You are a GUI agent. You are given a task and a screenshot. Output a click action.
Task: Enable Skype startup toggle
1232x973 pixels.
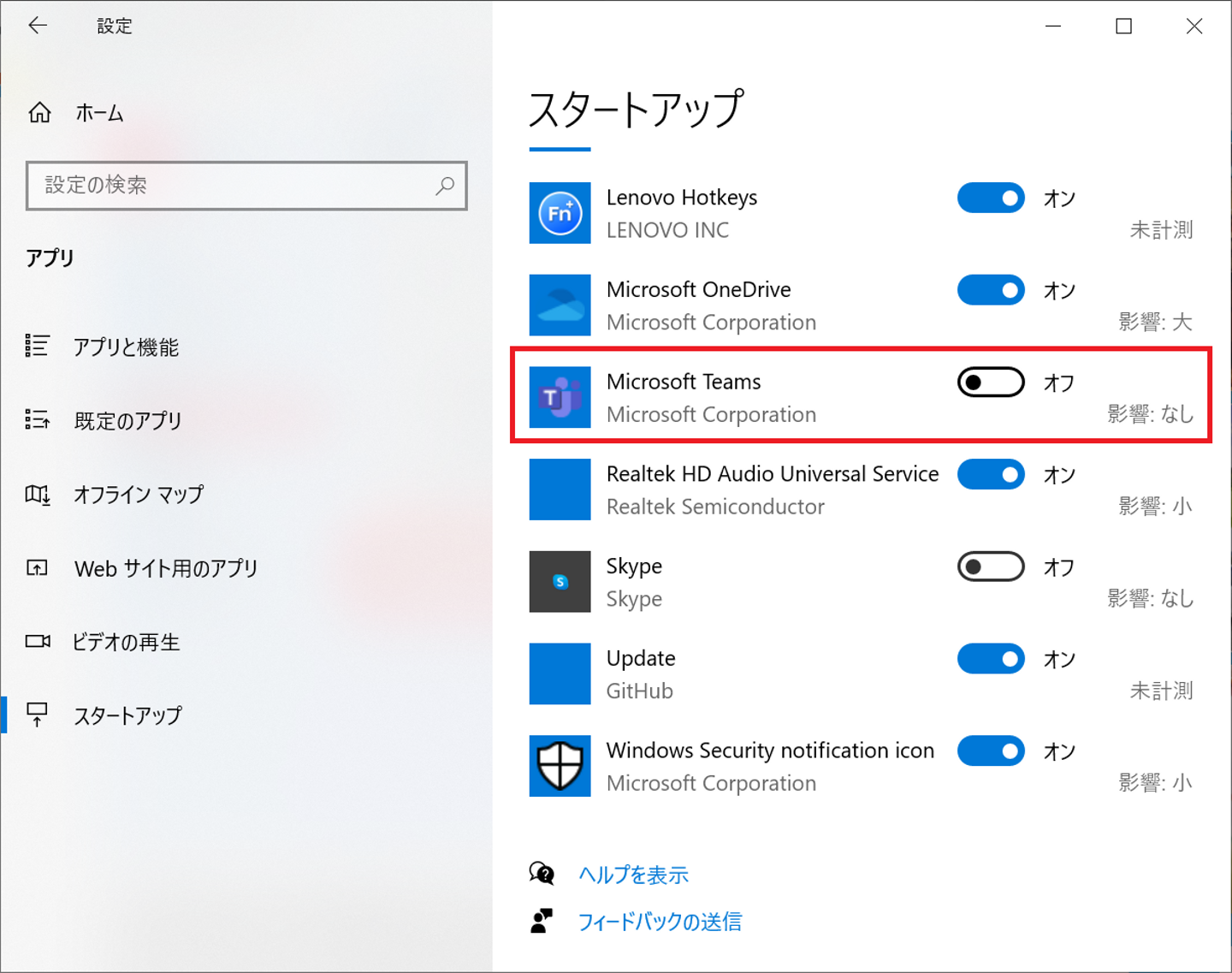click(991, 567)
